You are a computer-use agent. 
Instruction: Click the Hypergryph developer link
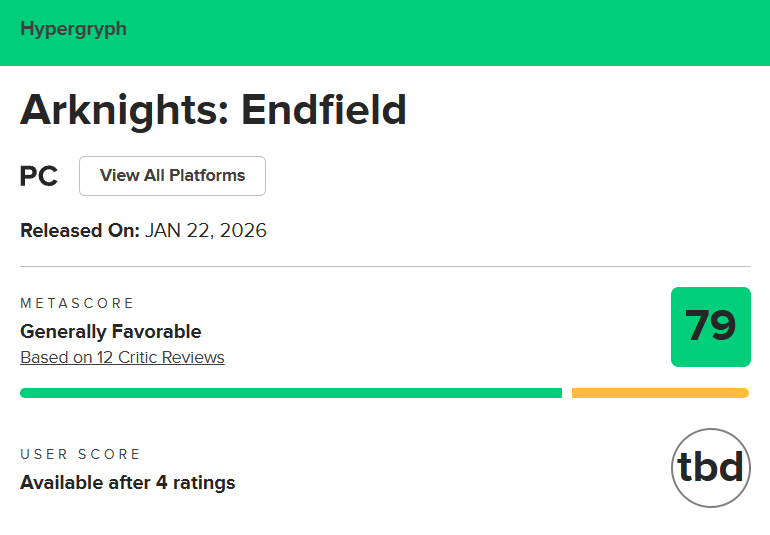[73, 29]
